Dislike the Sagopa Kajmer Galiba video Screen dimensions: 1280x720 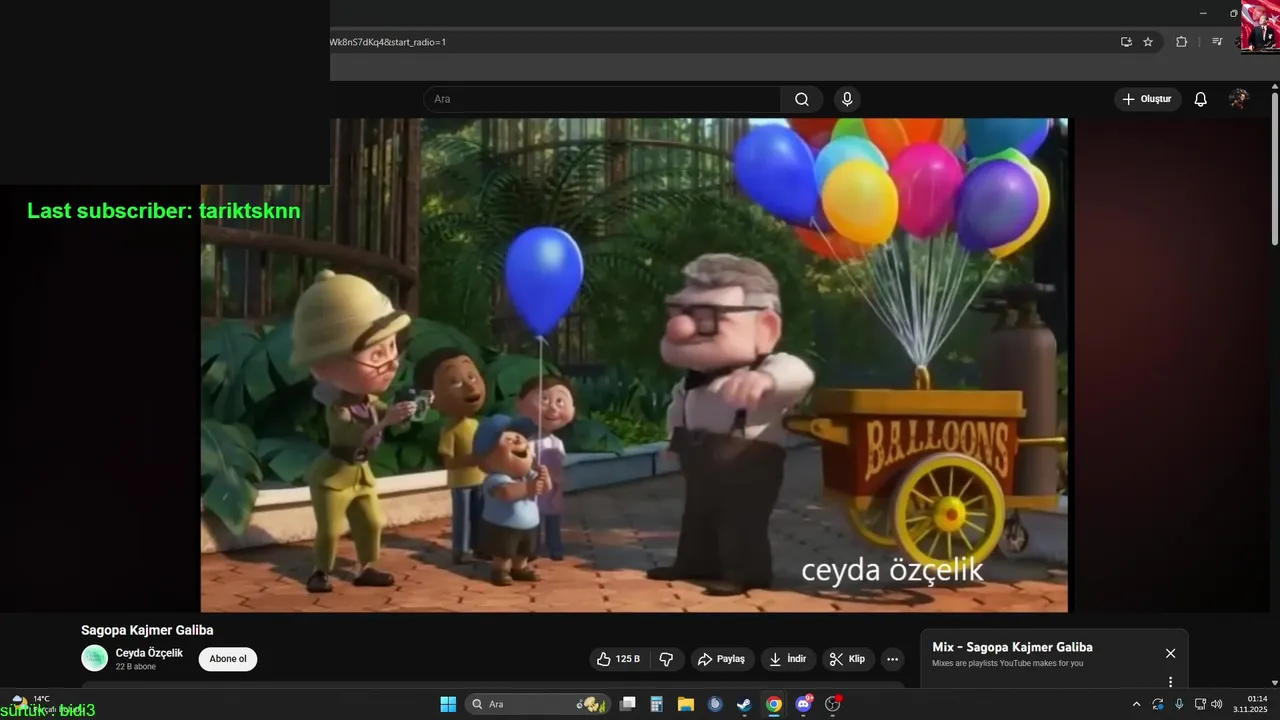[666, 659]
